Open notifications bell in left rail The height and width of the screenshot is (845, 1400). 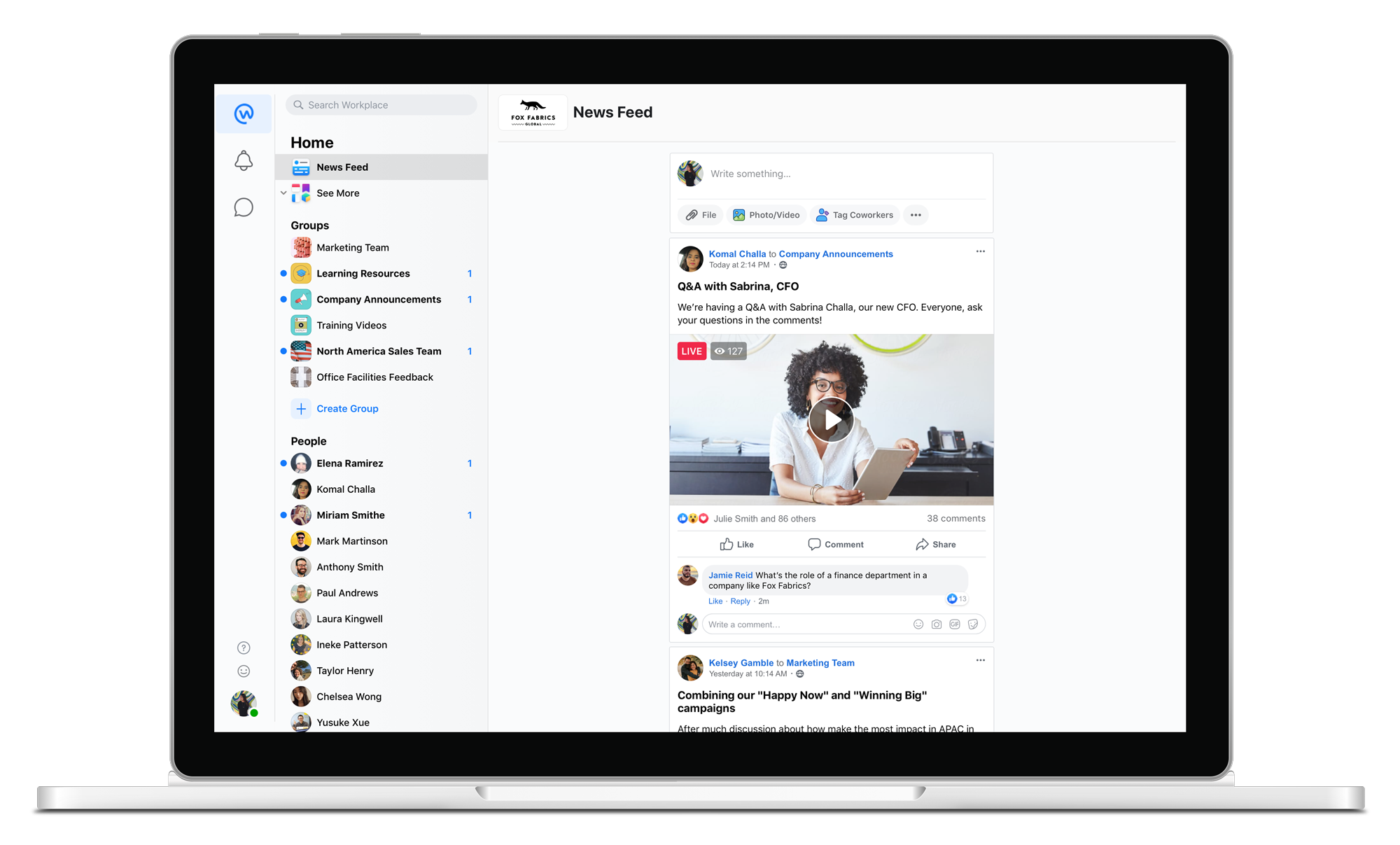click(243, 161)
